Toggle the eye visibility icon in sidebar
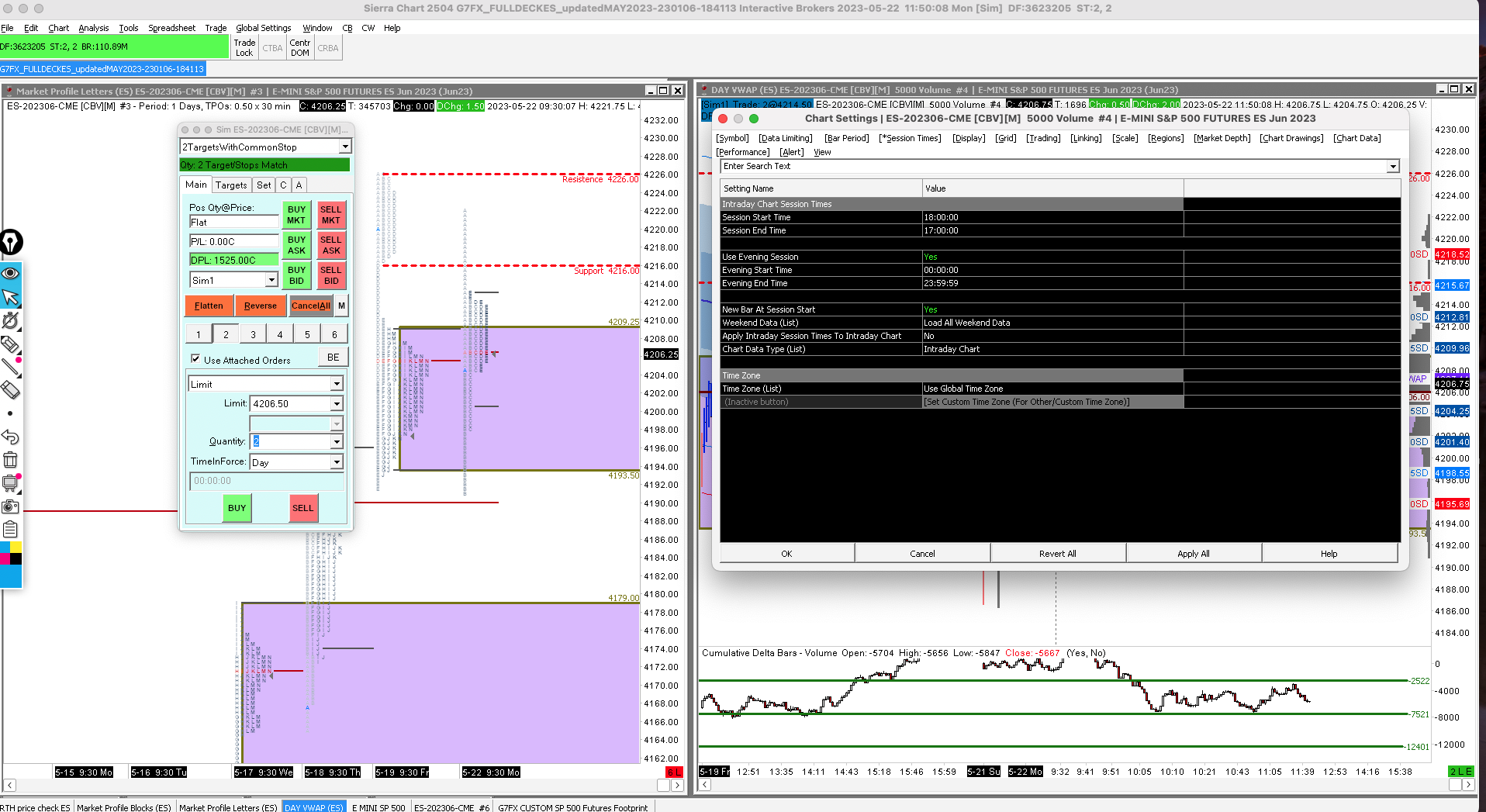 [x=11, y=273]
